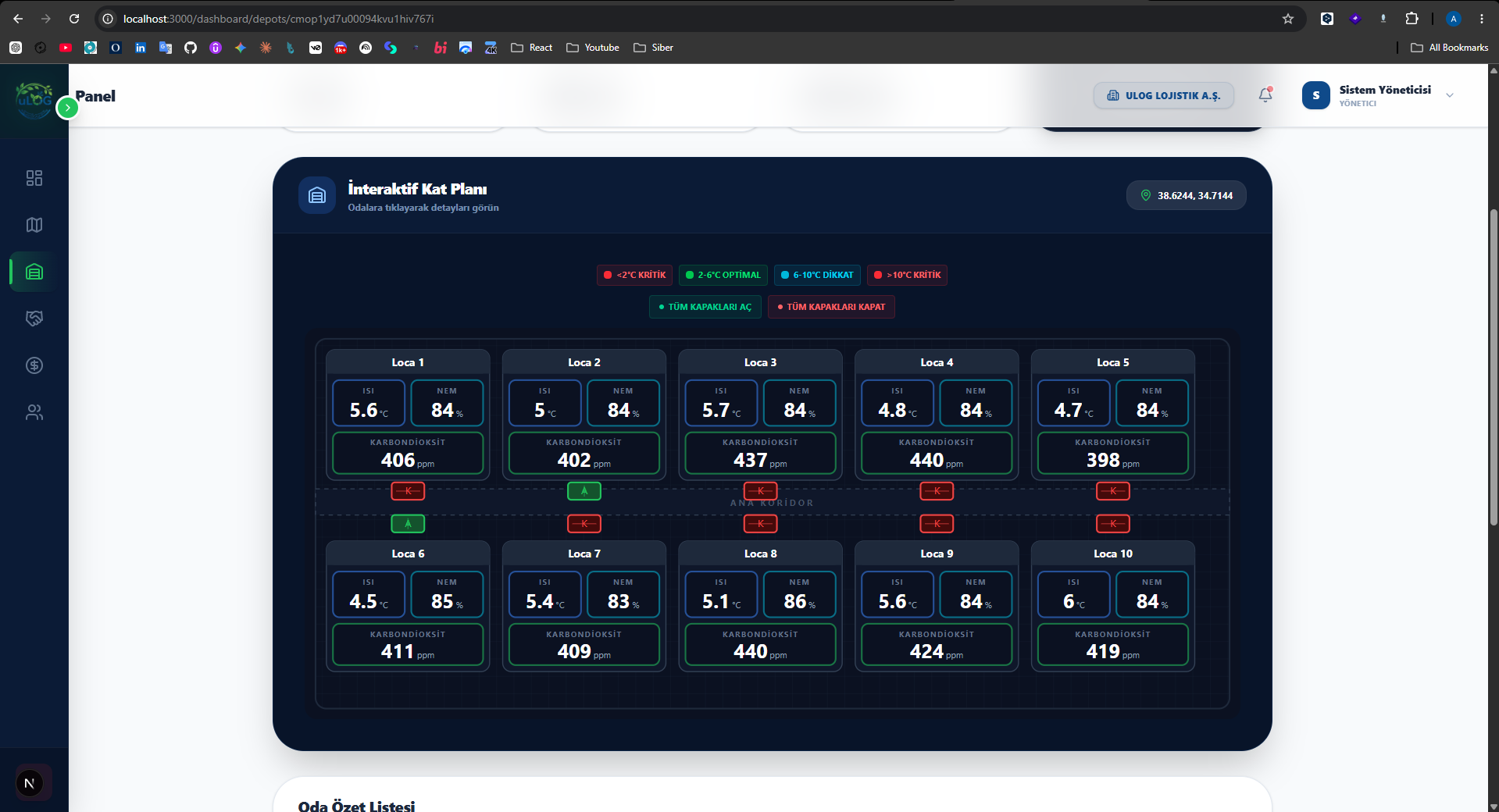
Task: Open the handshake icon in sidebar
Action: [34, 319]
